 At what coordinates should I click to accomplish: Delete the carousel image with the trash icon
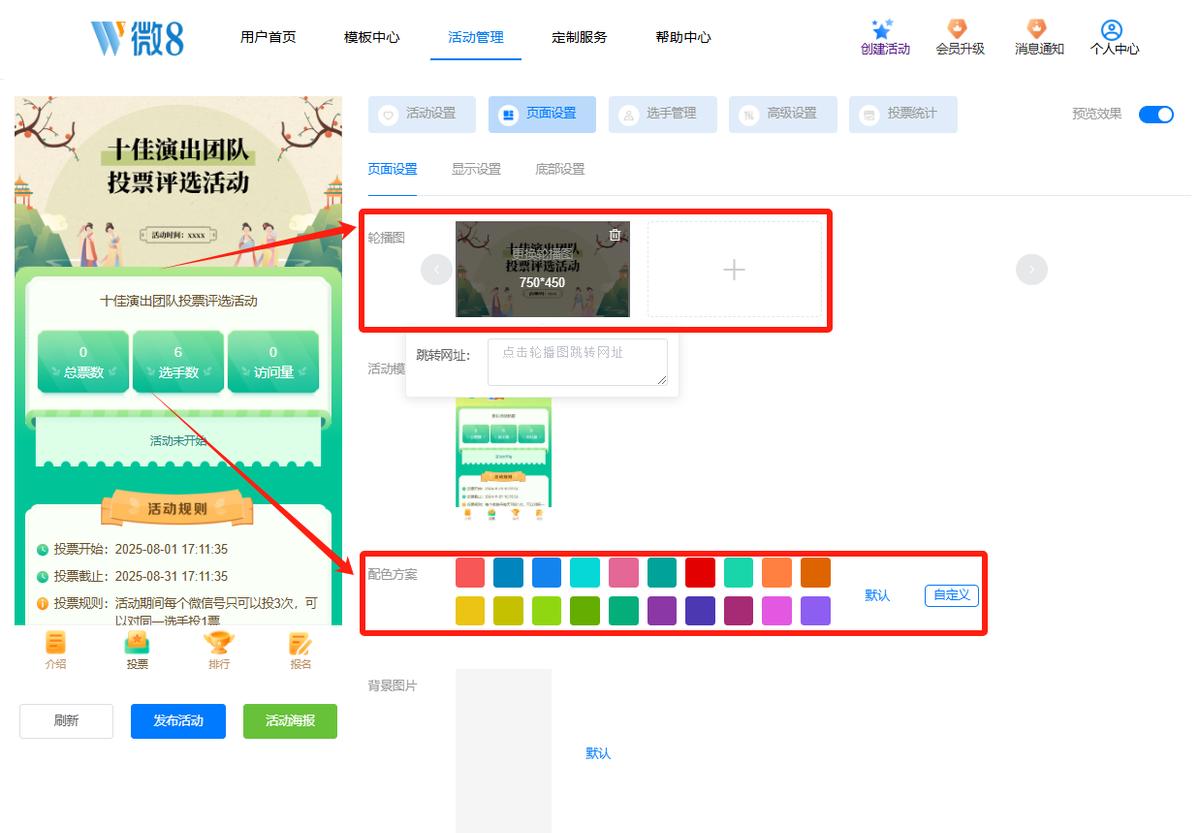click(615, 235)
